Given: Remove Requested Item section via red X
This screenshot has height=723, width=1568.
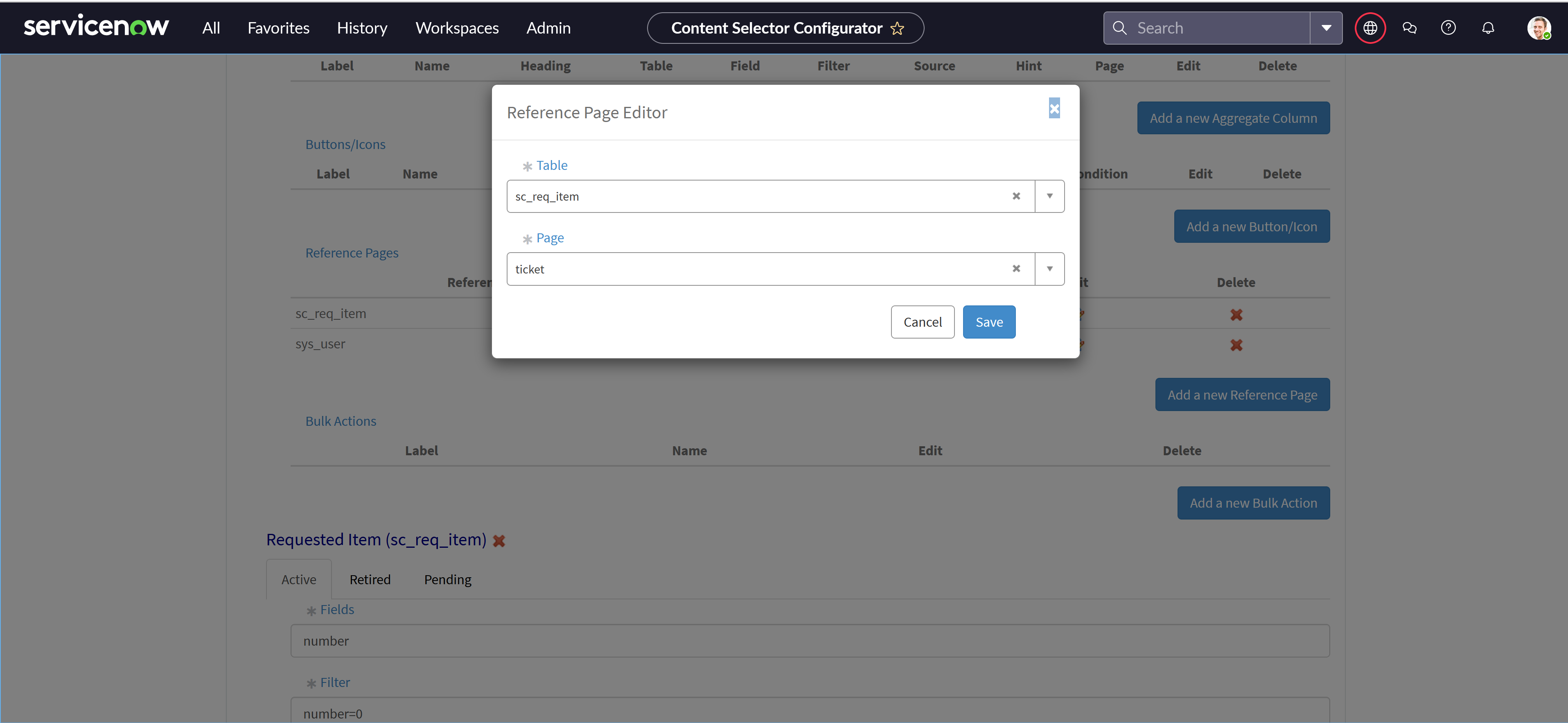Looking at the screenshot, I should click(x=499, y=540).
